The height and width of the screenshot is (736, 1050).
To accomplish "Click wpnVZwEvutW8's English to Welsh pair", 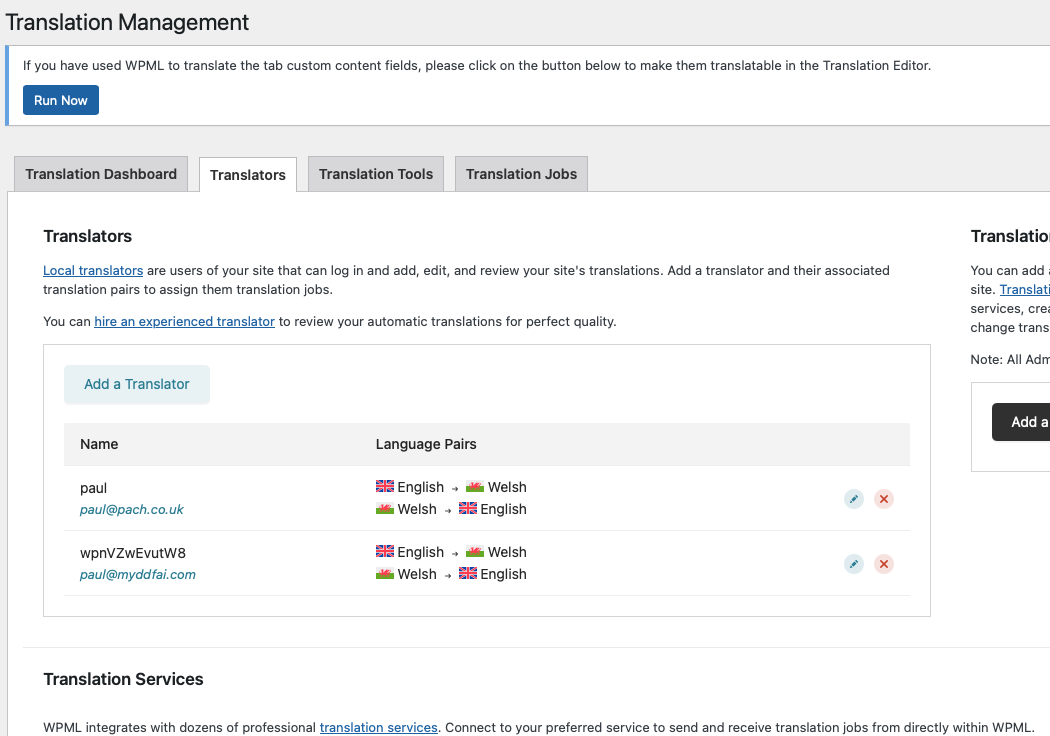I will 451,552.
